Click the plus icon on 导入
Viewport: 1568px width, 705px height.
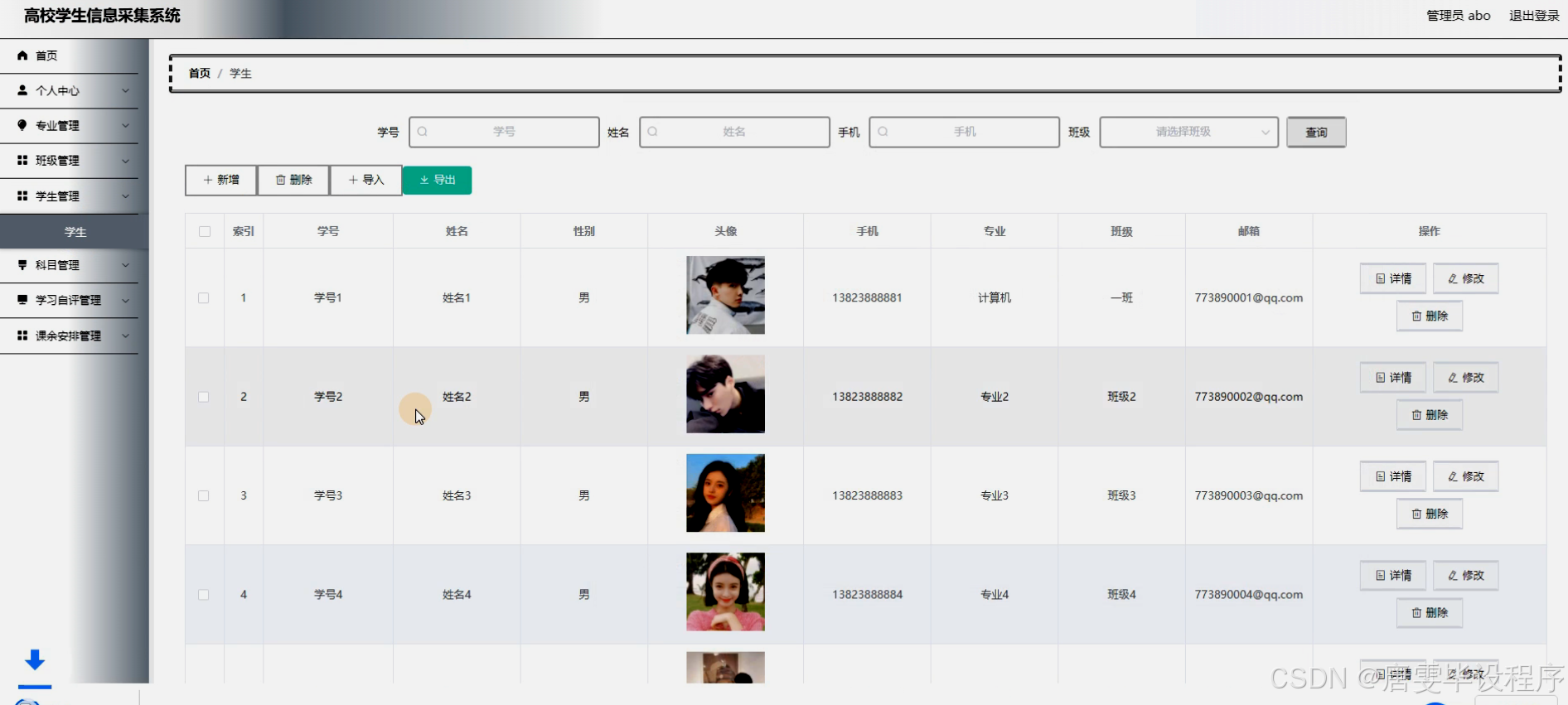353,180
